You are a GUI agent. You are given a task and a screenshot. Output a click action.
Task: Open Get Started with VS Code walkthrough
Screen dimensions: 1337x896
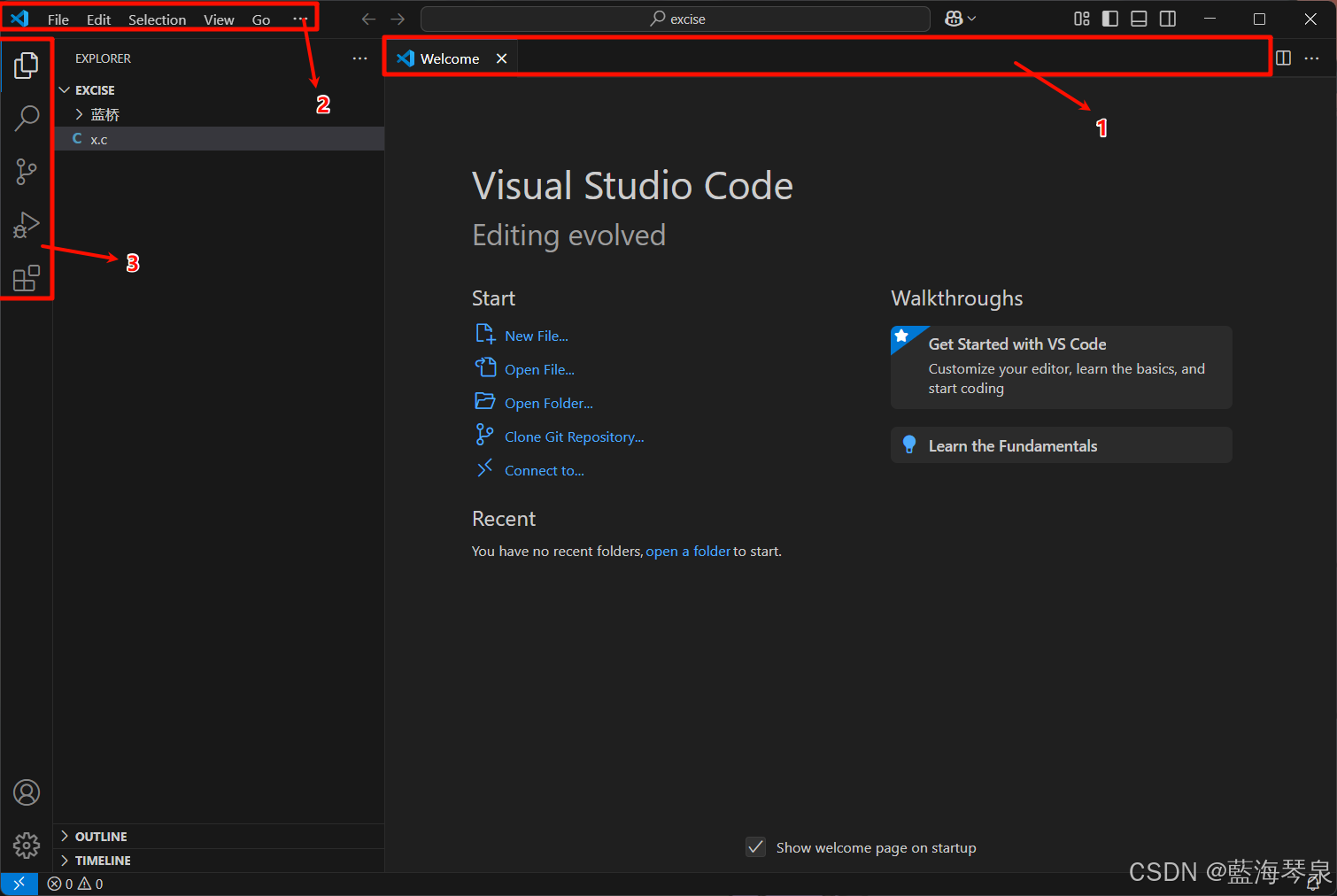pyautogui.click(x=1061, y=367)
